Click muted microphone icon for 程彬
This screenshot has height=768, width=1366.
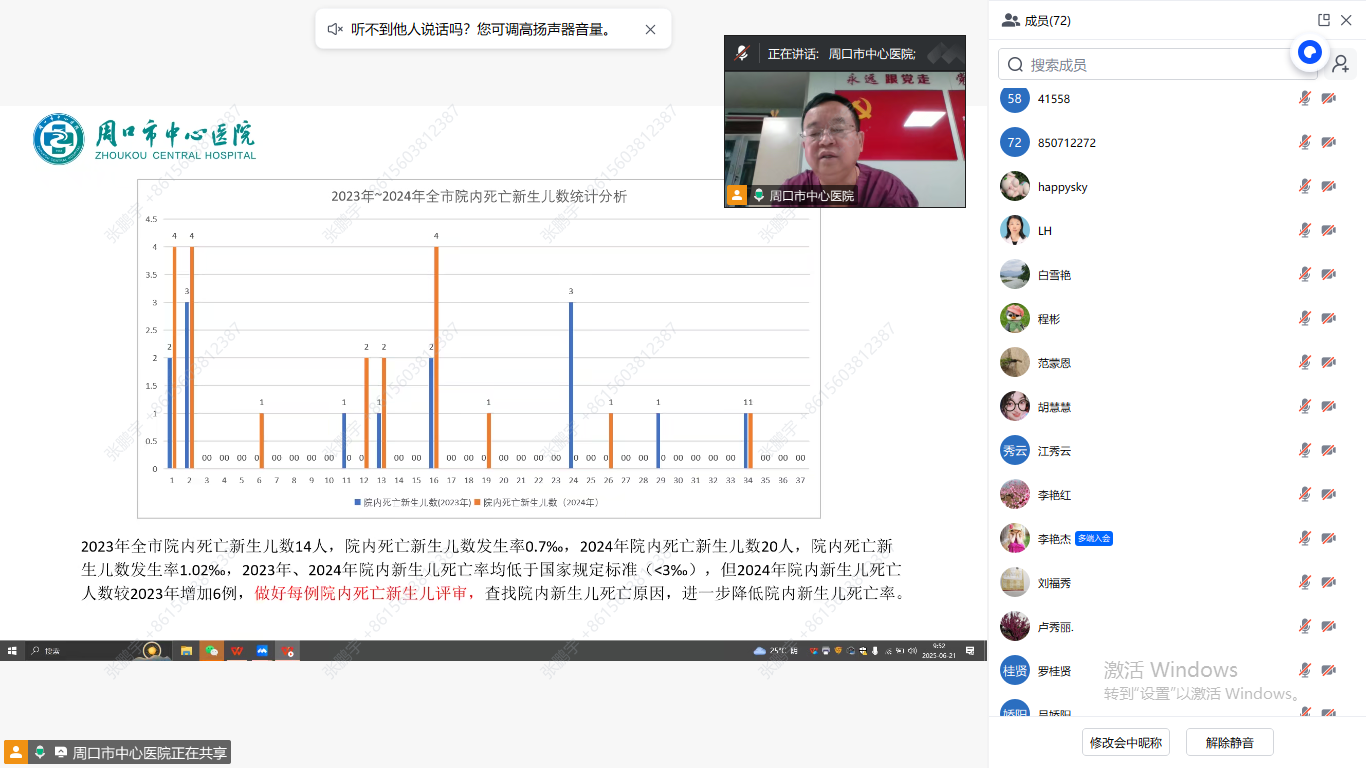click(1304, 318)
